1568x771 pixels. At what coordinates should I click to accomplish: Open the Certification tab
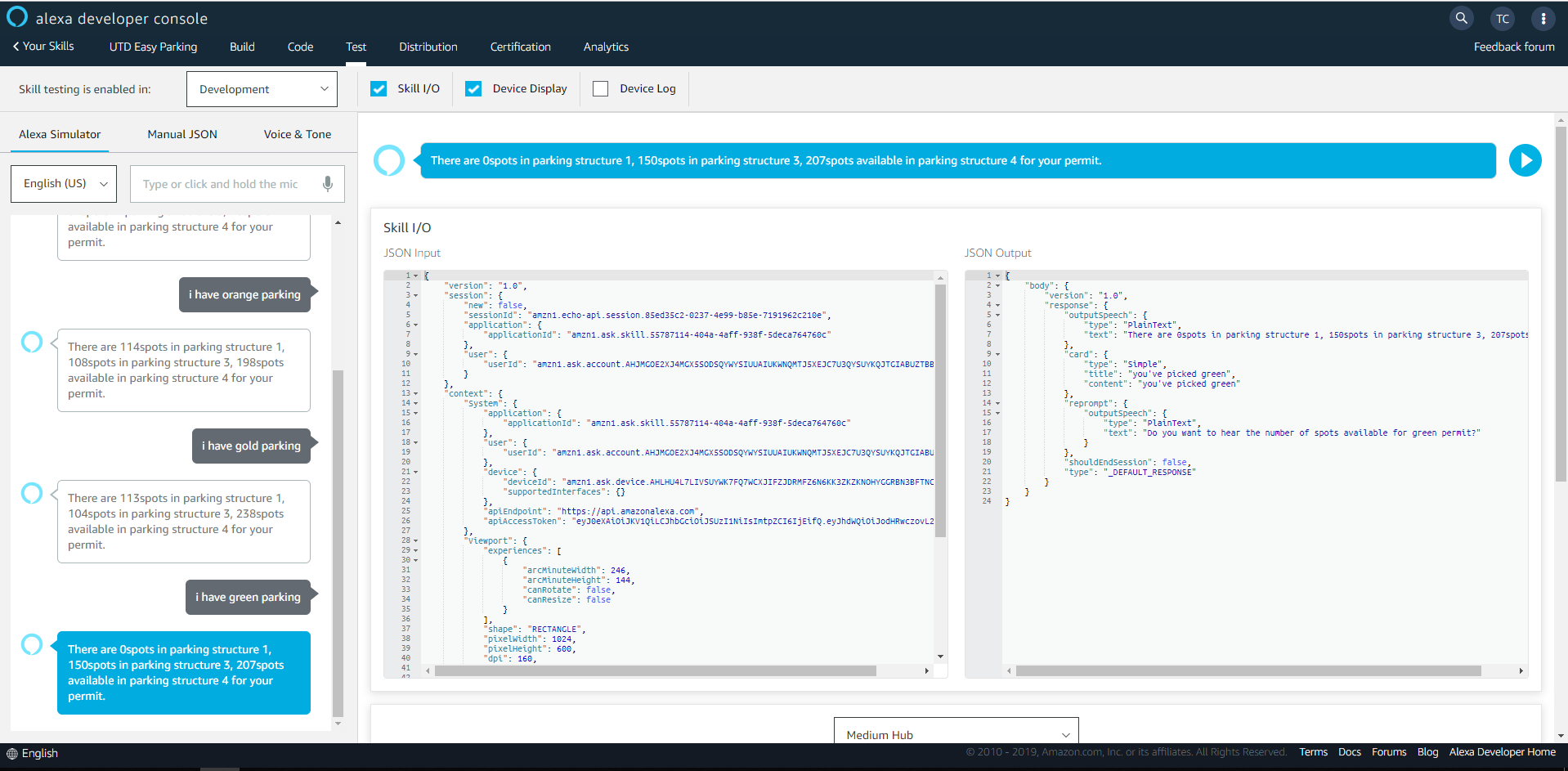pyautogui.click(x=521, y=47)
